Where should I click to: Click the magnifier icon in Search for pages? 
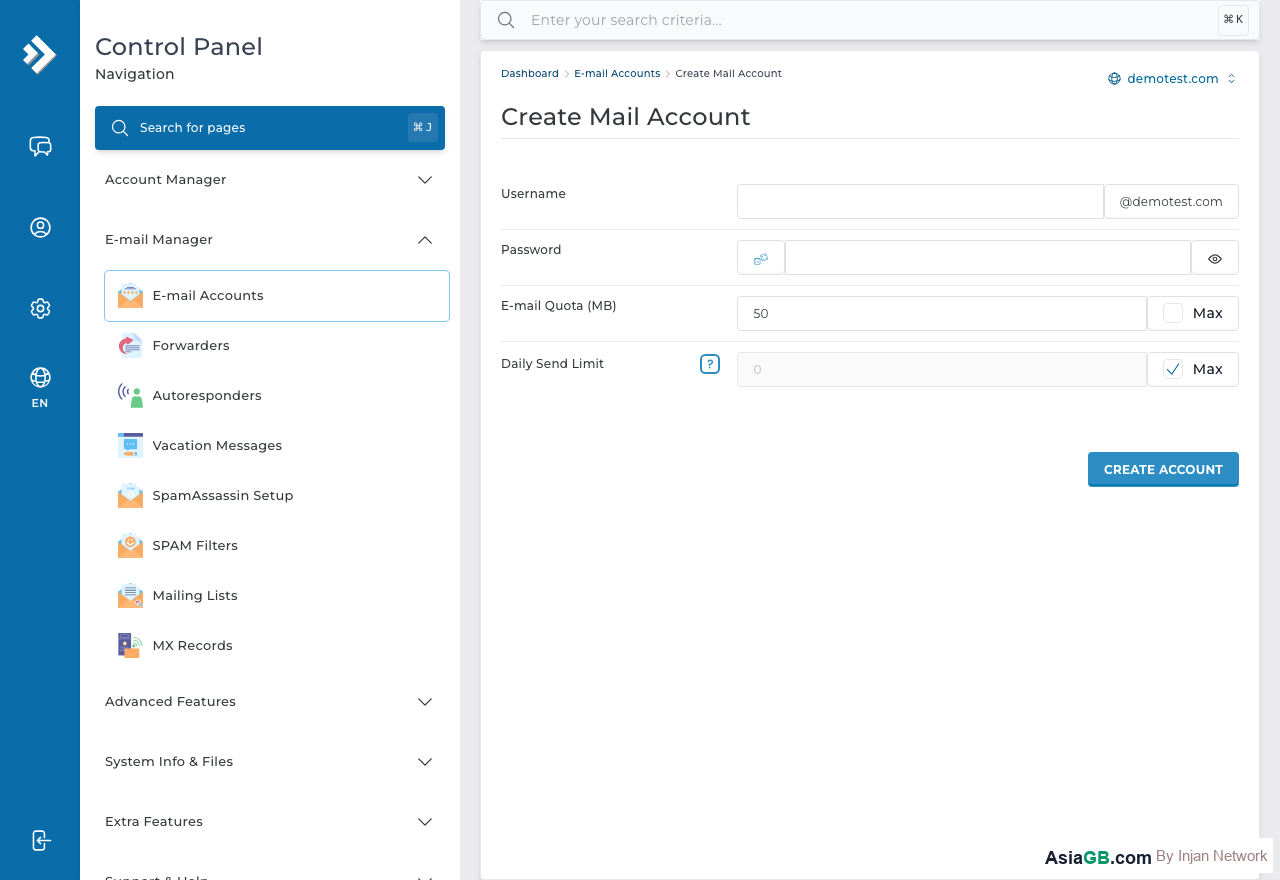coord(120,128)
